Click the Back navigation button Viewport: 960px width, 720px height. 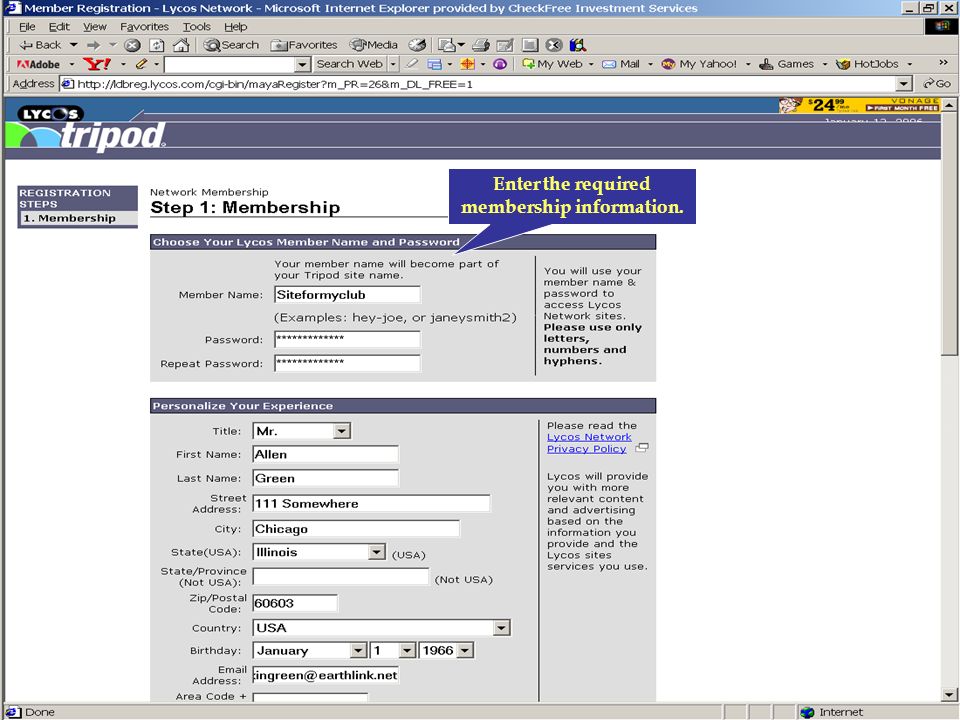coord(40,45)
